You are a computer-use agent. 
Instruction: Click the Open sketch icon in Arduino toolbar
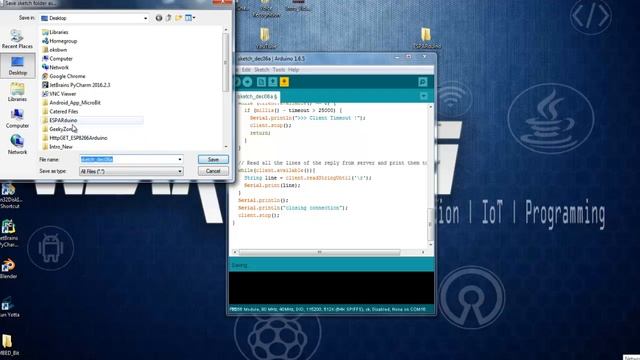click(273, 82)
